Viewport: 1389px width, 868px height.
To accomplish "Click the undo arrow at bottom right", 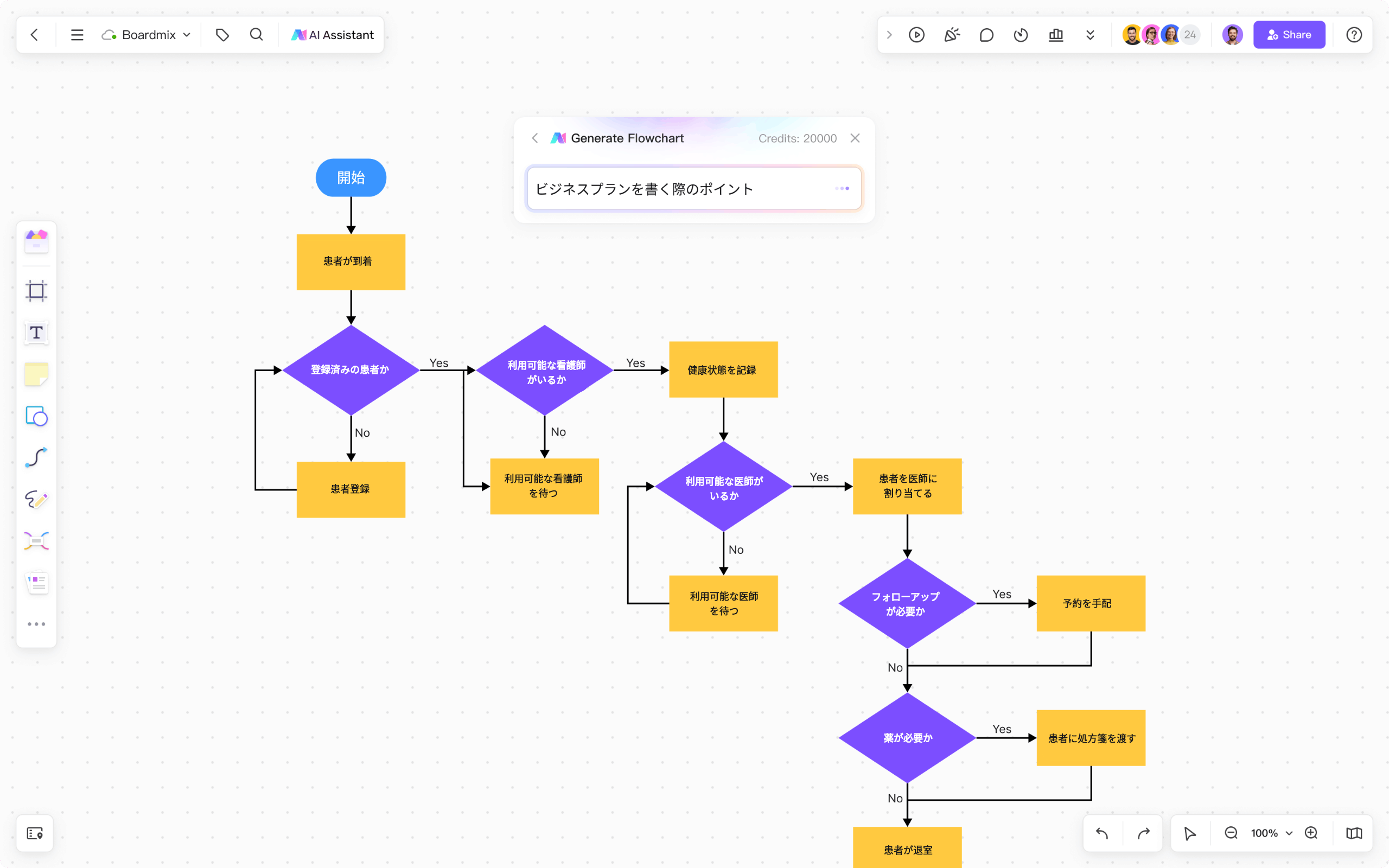I will coord(1101,833).
